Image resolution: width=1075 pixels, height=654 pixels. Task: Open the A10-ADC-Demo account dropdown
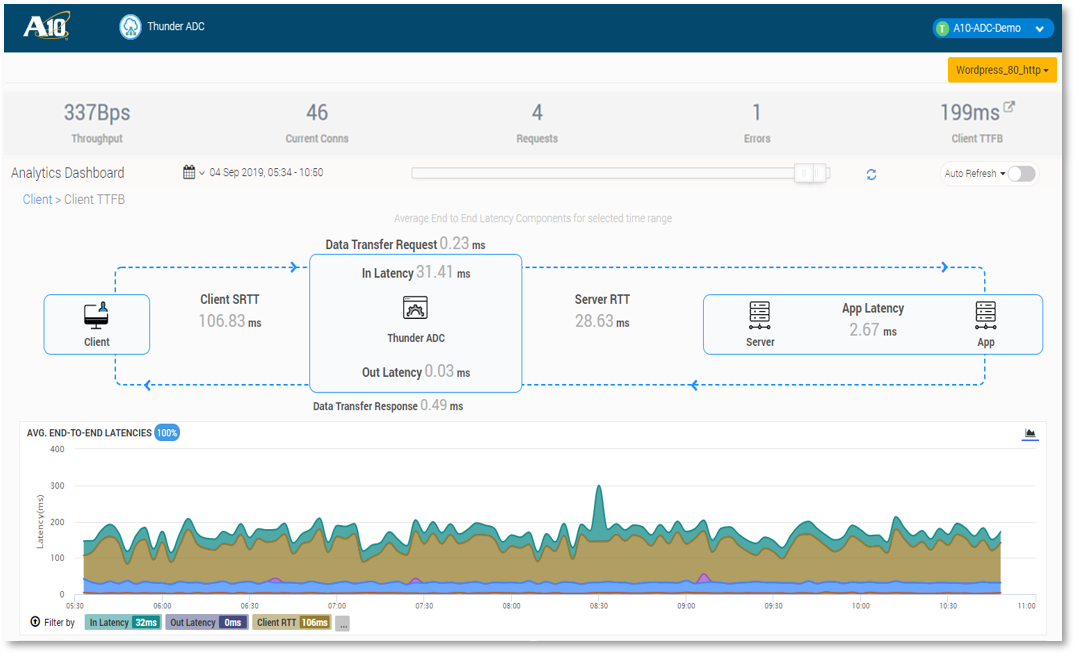pos(993,28)
